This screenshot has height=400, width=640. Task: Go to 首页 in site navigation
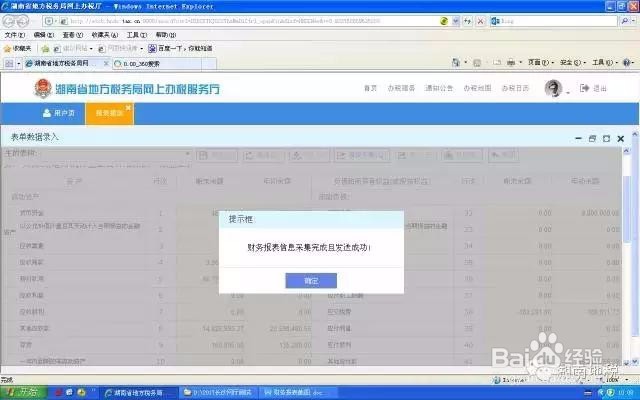coord(370,88)
